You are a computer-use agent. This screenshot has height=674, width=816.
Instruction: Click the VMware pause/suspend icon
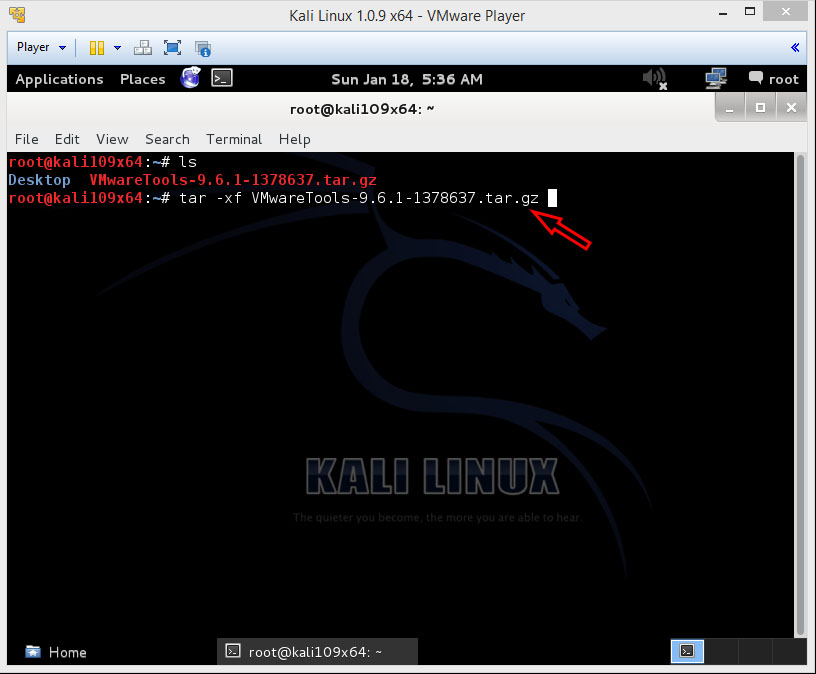(x=97, y=47)
